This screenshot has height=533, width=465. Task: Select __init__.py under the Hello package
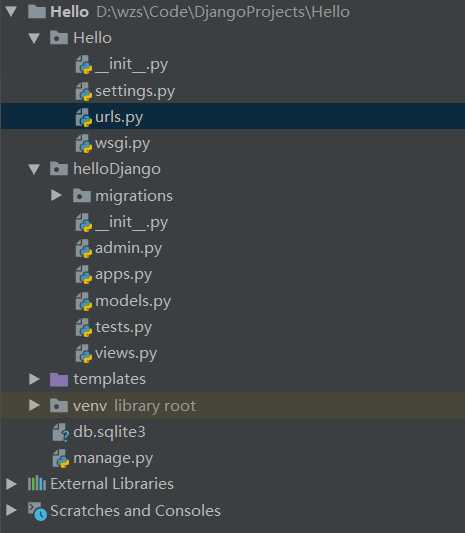(131, 65)
